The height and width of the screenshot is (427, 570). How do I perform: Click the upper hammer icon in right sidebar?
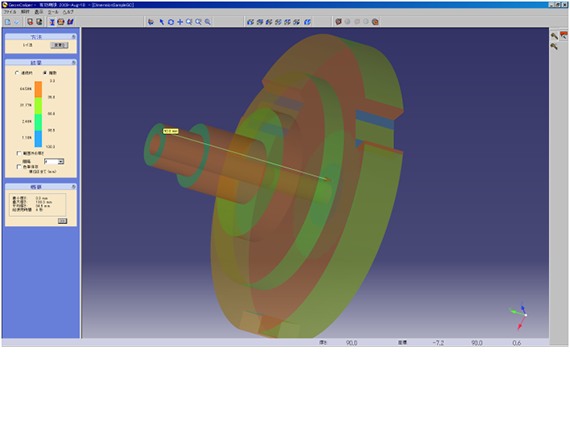(x=554, y=36)
